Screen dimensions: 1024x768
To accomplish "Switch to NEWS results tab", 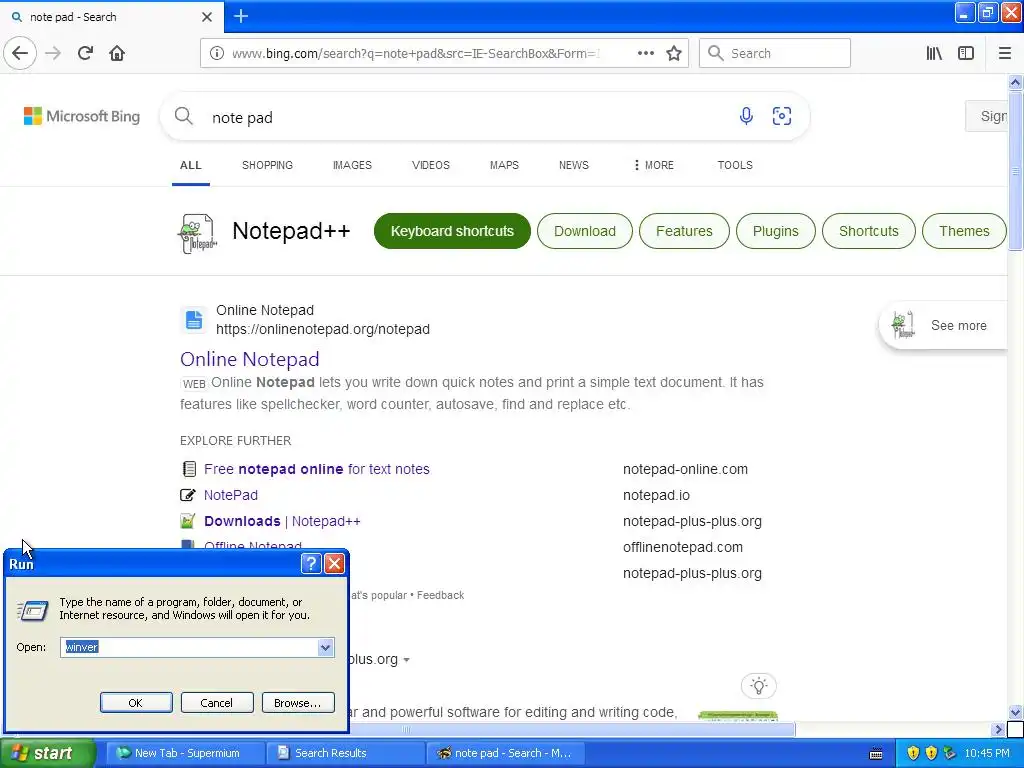I will pos(573,165).
